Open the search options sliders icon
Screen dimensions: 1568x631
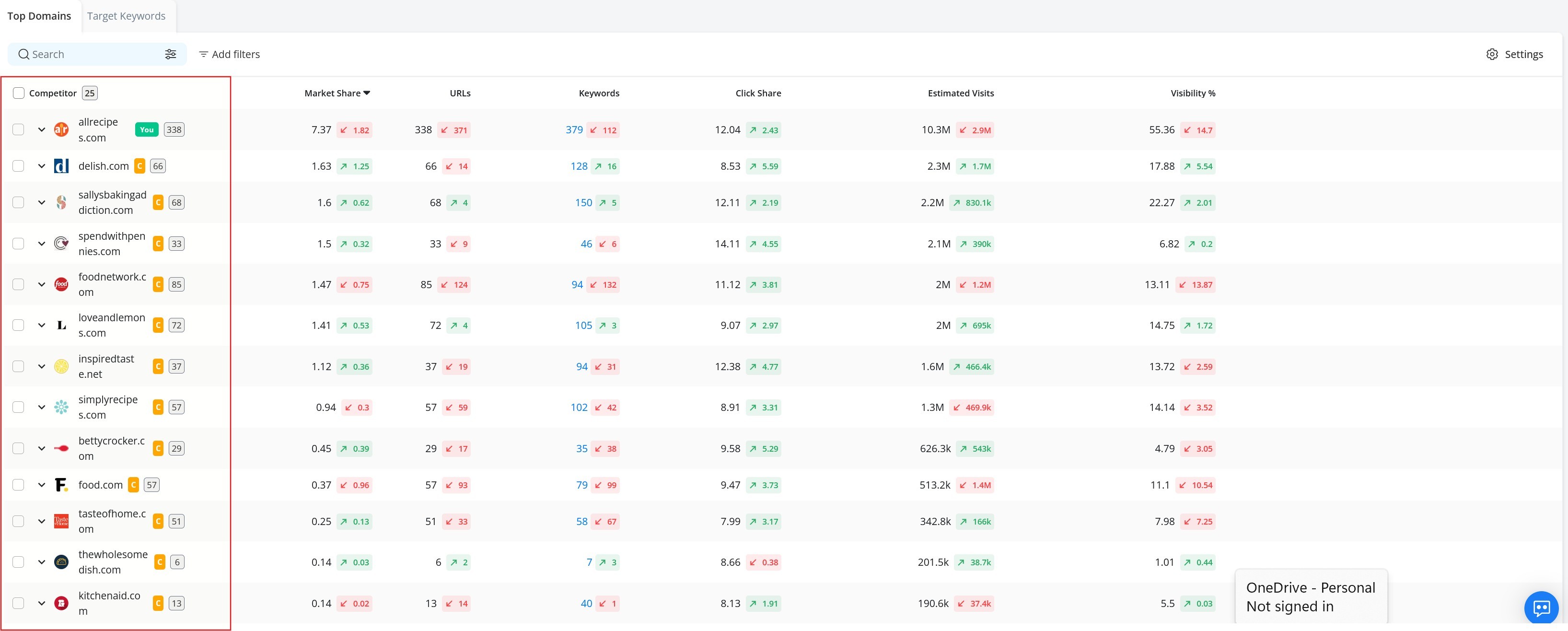click(171, 54)
